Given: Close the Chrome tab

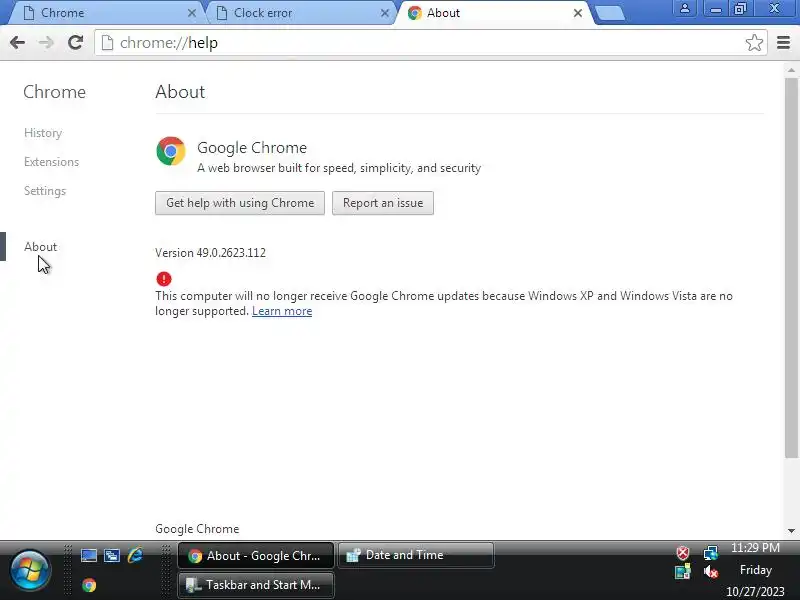Looking at the screenshot, I should tap(192, 13).
